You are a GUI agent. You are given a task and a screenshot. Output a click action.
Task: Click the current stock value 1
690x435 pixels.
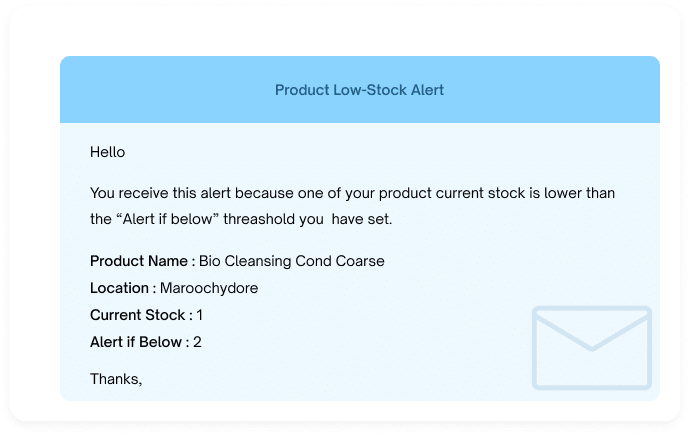pyautogui.click(x=200, y=315)
